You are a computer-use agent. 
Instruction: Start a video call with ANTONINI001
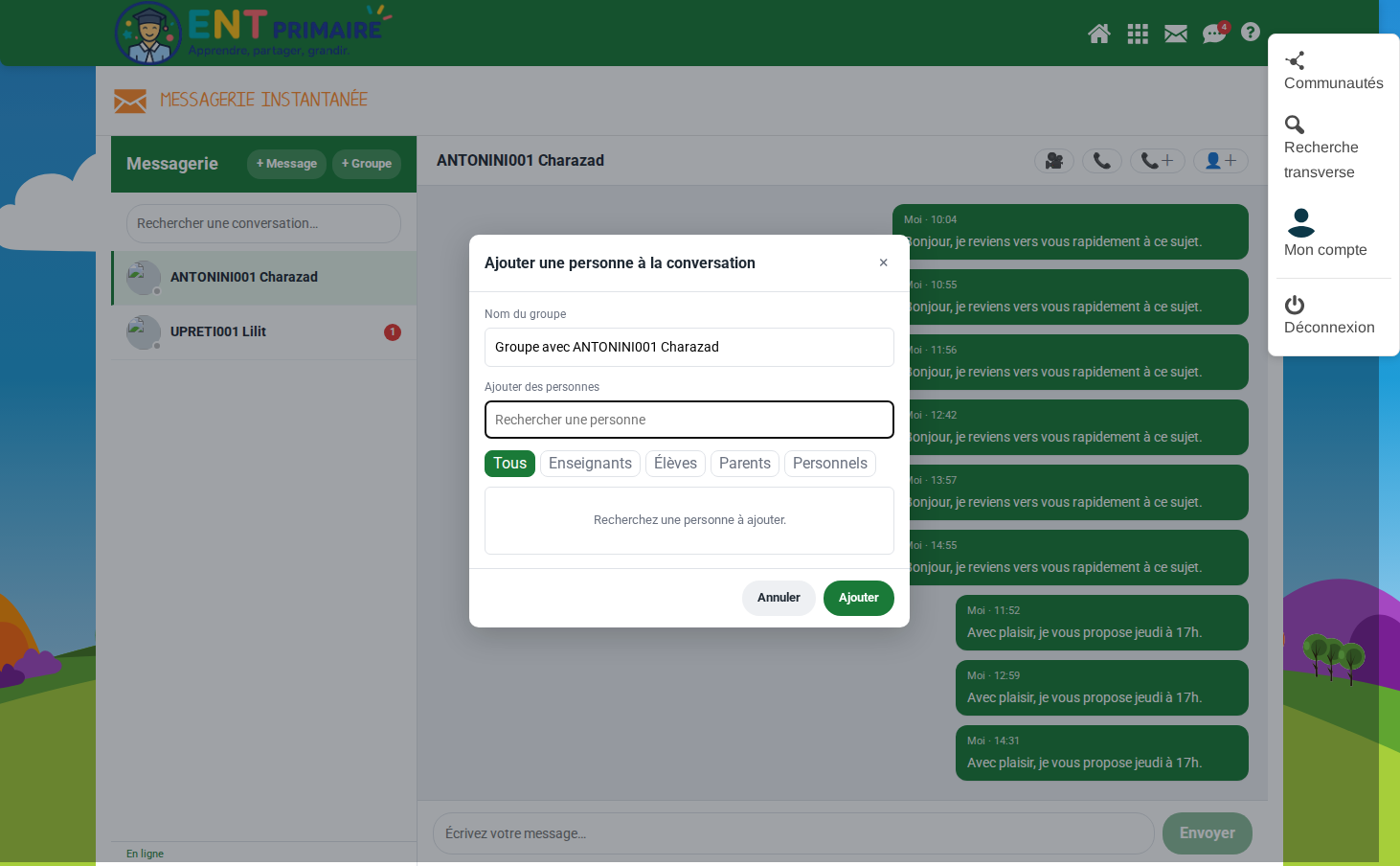click(1054, 161)
